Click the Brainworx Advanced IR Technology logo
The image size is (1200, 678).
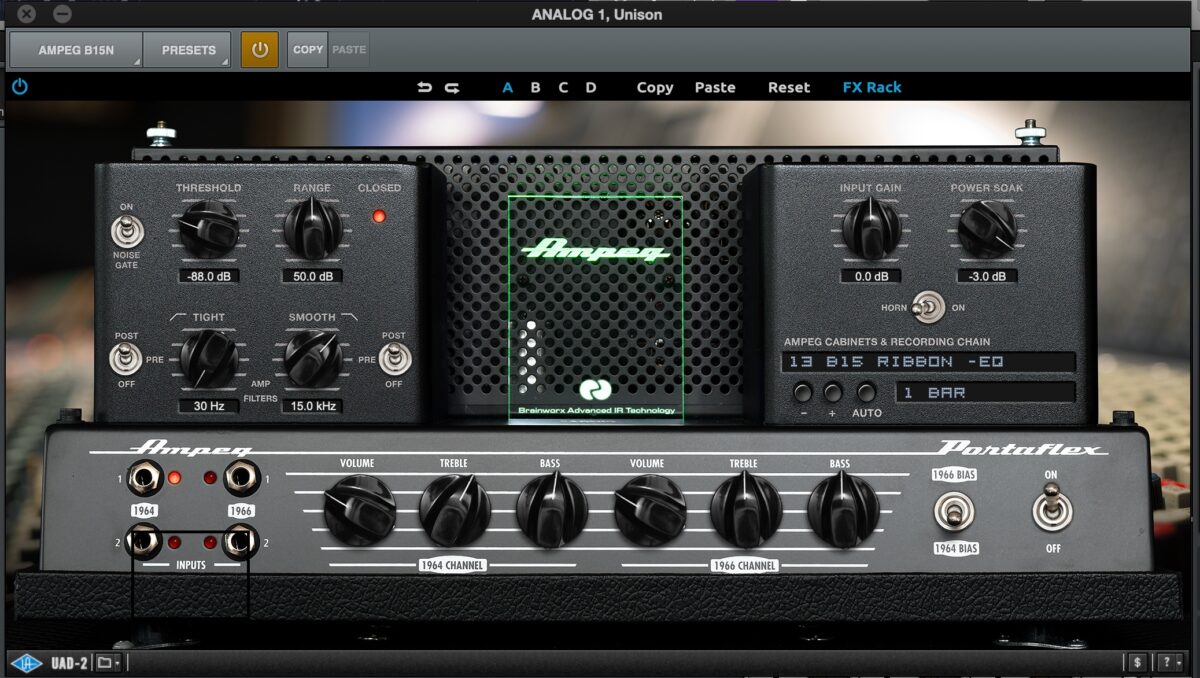596,397
